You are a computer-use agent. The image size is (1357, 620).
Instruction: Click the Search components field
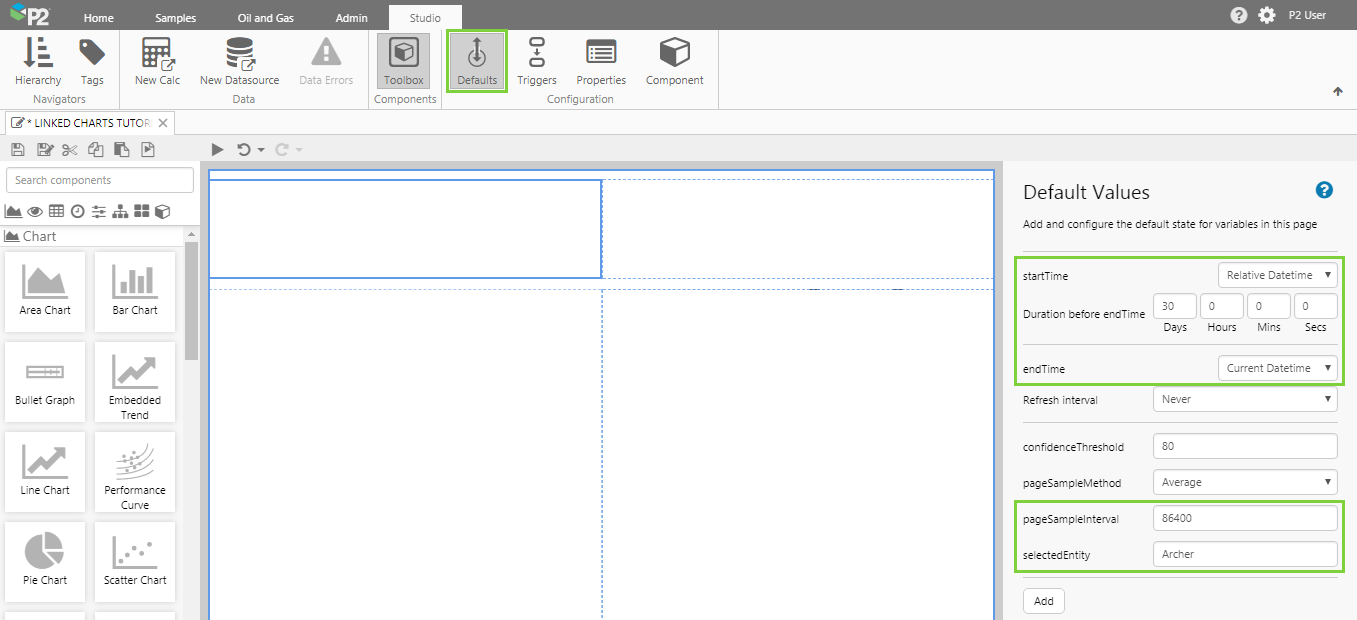(100, 180)
